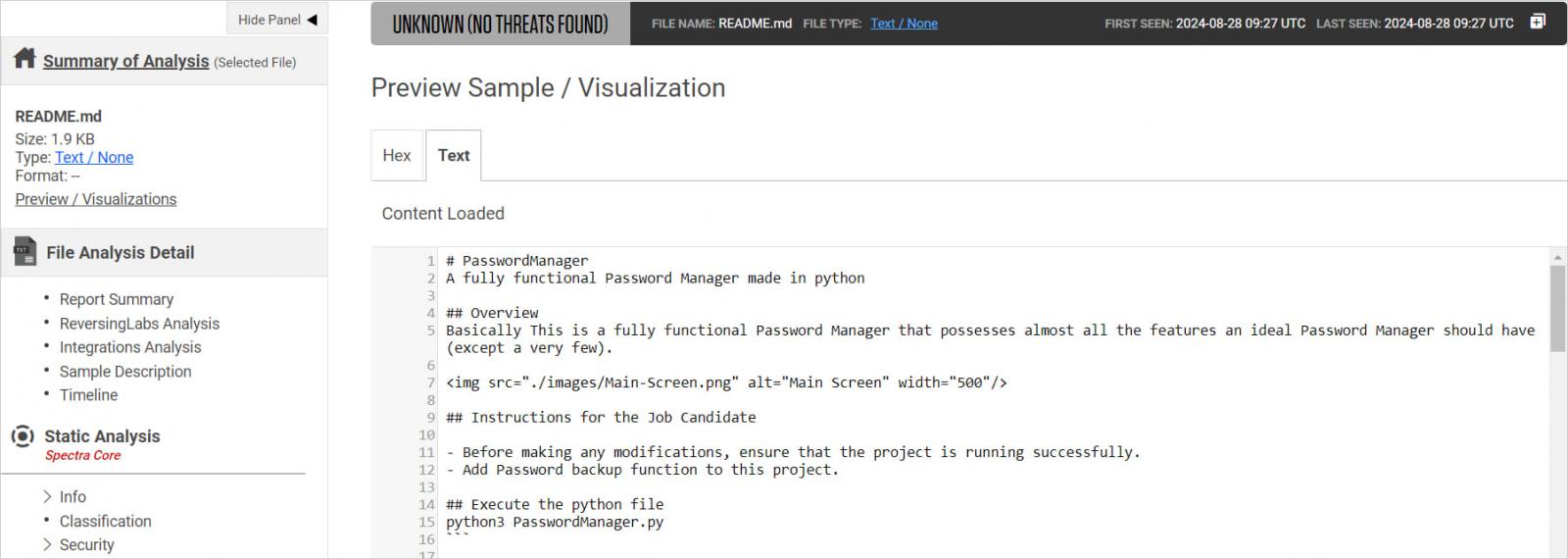1568x559 pixels.
Task: Open Classification item
Action: (106, 522)
